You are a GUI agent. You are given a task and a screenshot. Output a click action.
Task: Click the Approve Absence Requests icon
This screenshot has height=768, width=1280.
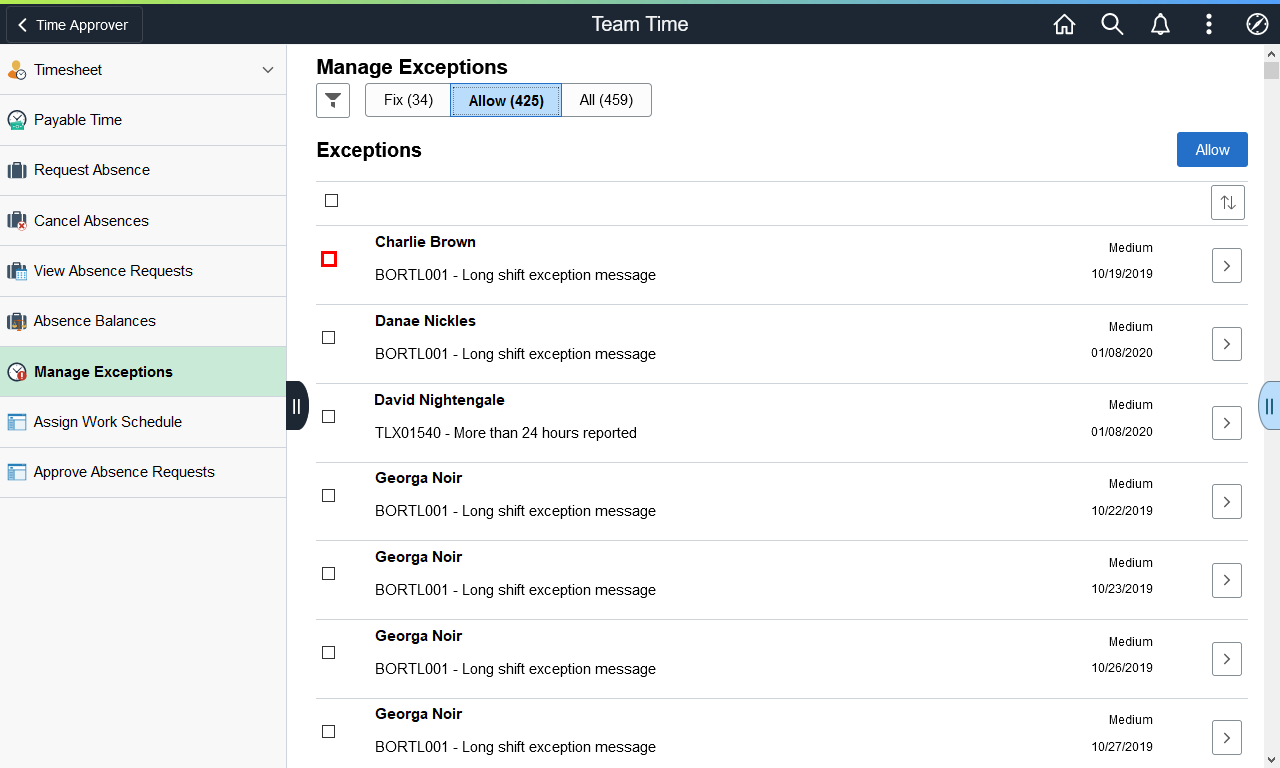(17, 472)
